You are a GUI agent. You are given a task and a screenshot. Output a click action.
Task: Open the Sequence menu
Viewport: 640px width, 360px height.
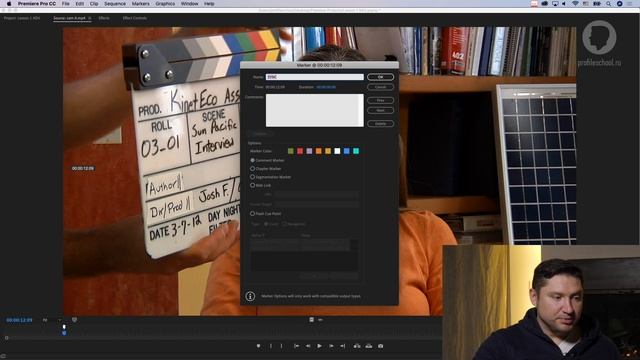point(115,4)
